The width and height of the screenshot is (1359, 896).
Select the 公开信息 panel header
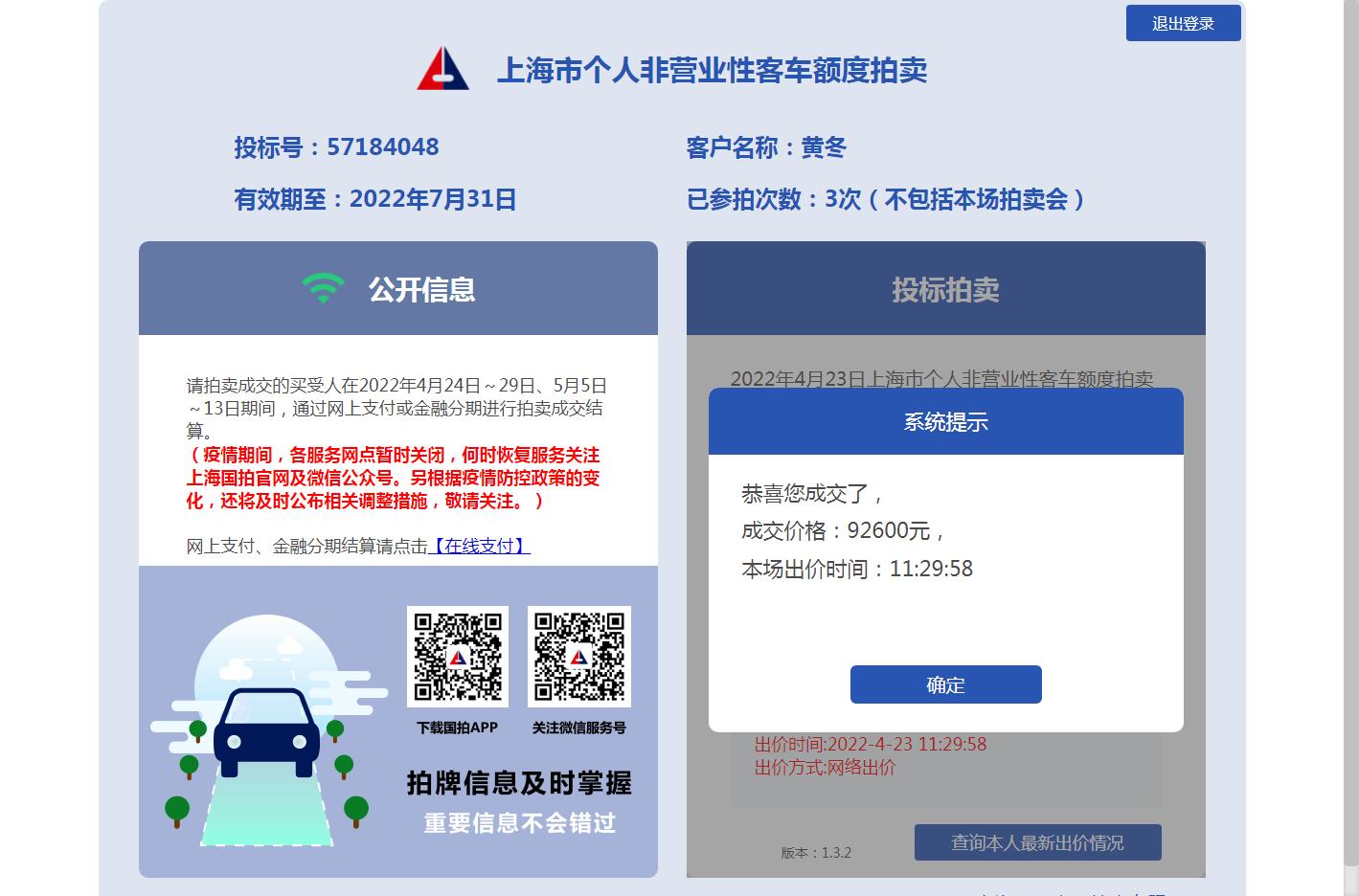click(x=398, y=288)
